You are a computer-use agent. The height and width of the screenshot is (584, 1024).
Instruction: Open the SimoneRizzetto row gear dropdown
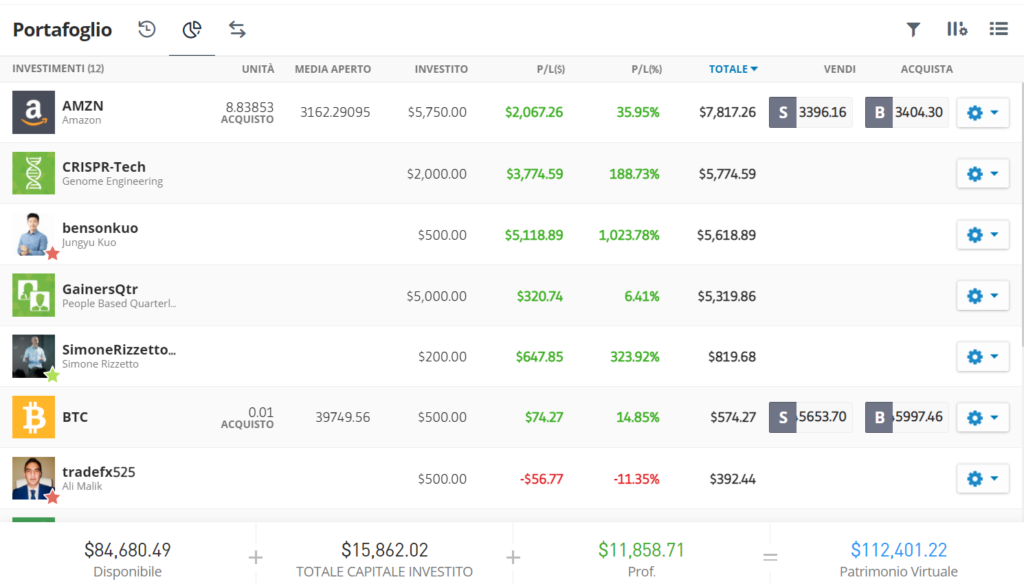[983, 356]
